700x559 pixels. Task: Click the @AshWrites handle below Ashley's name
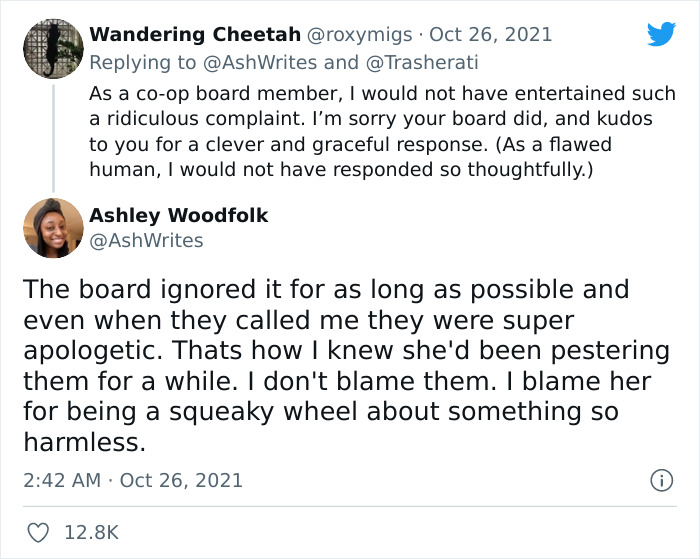(x=146, y=241)
